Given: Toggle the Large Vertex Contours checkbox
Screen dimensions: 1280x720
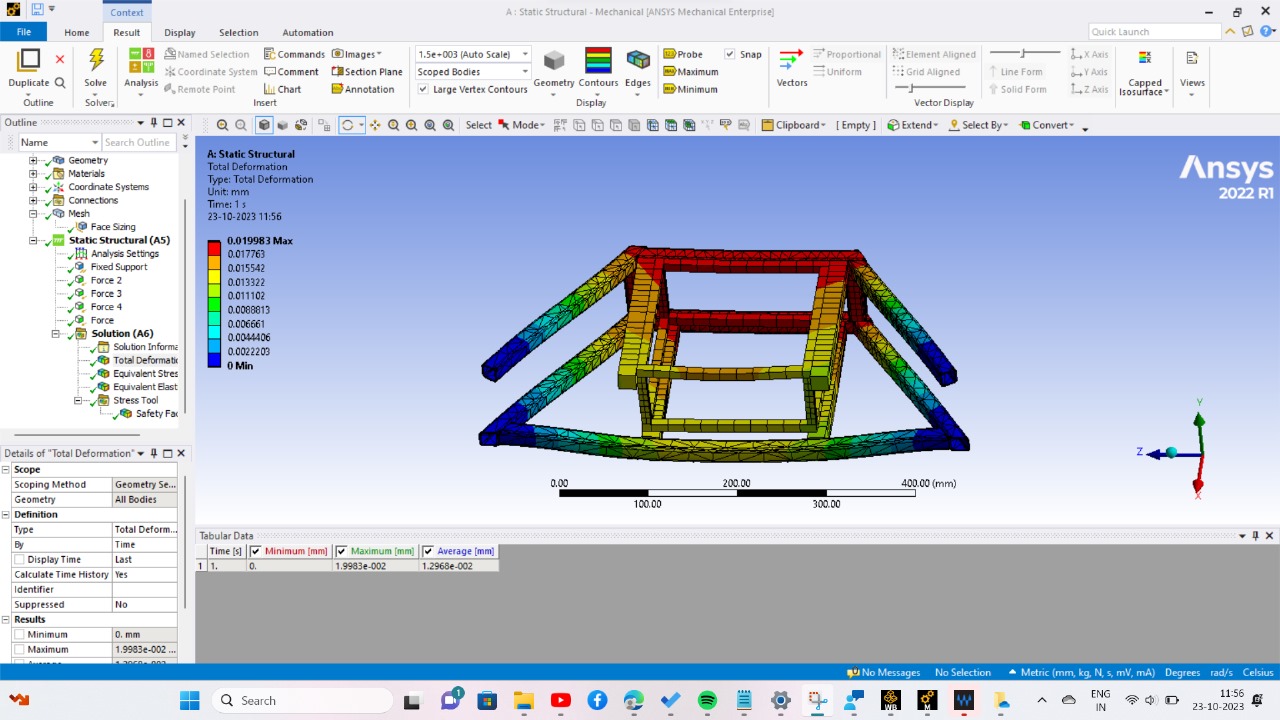Looking at the screenshot, I should (x=424, y=89).
